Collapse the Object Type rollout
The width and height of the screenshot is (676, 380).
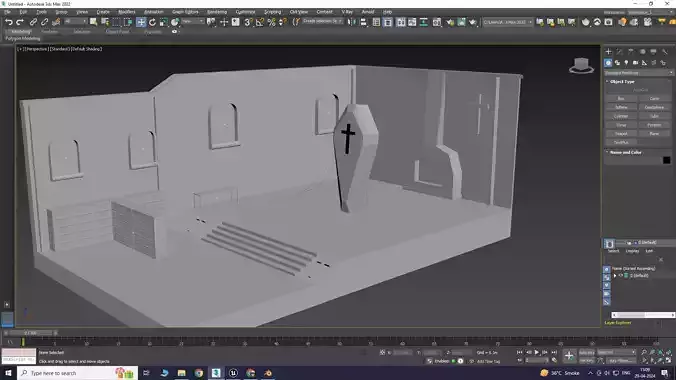coord(622,82)
